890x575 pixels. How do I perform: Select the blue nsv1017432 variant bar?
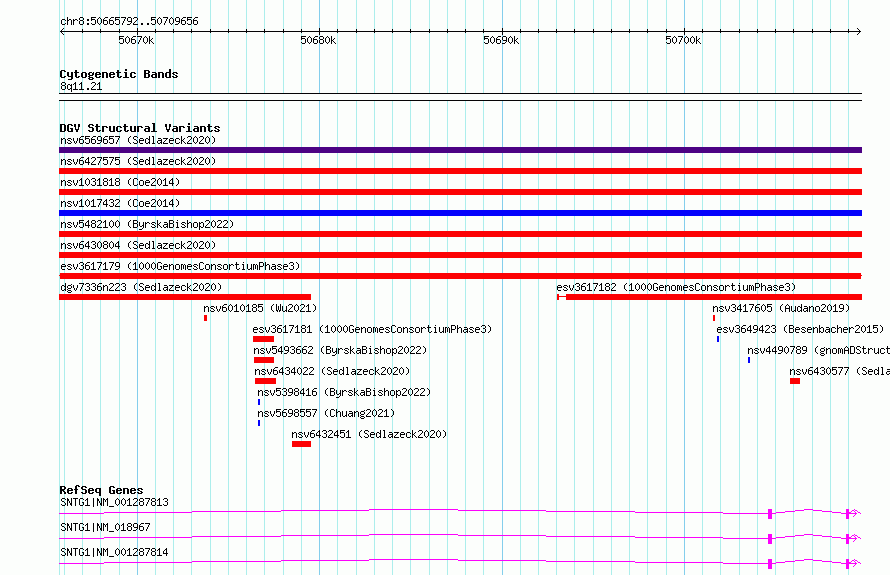[x=460, y=213]
